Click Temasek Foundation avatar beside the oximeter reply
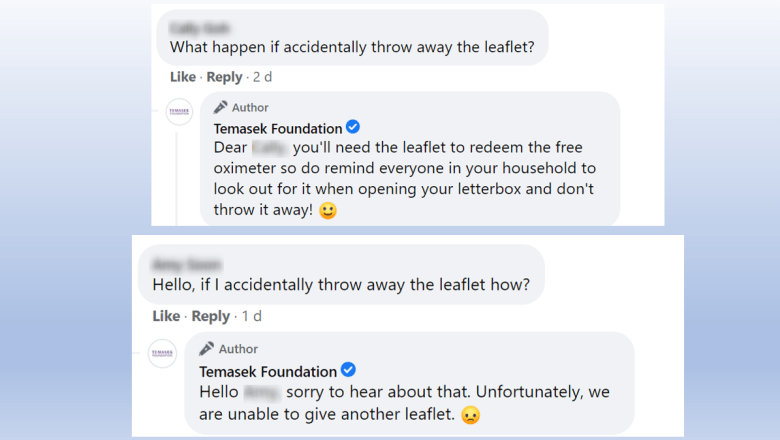780x440 pixels. point(178,111)
